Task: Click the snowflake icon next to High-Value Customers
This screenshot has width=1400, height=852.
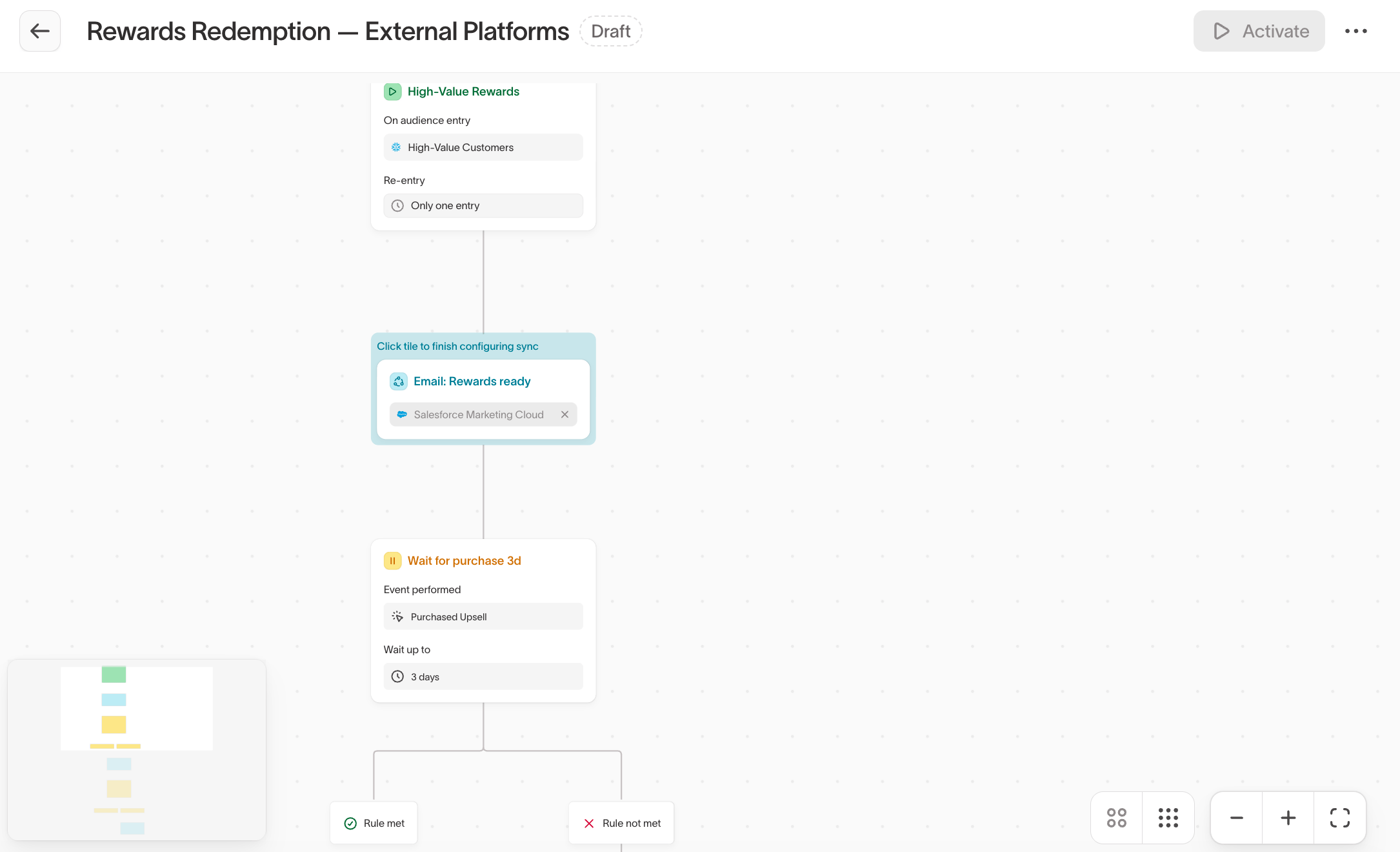Action: click(396, 147)
